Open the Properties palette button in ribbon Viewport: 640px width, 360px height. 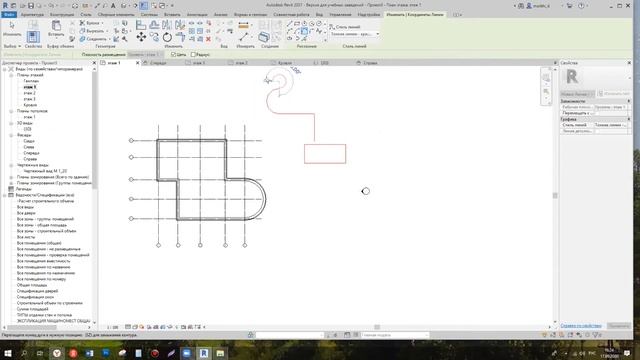[x=33, y=36]
